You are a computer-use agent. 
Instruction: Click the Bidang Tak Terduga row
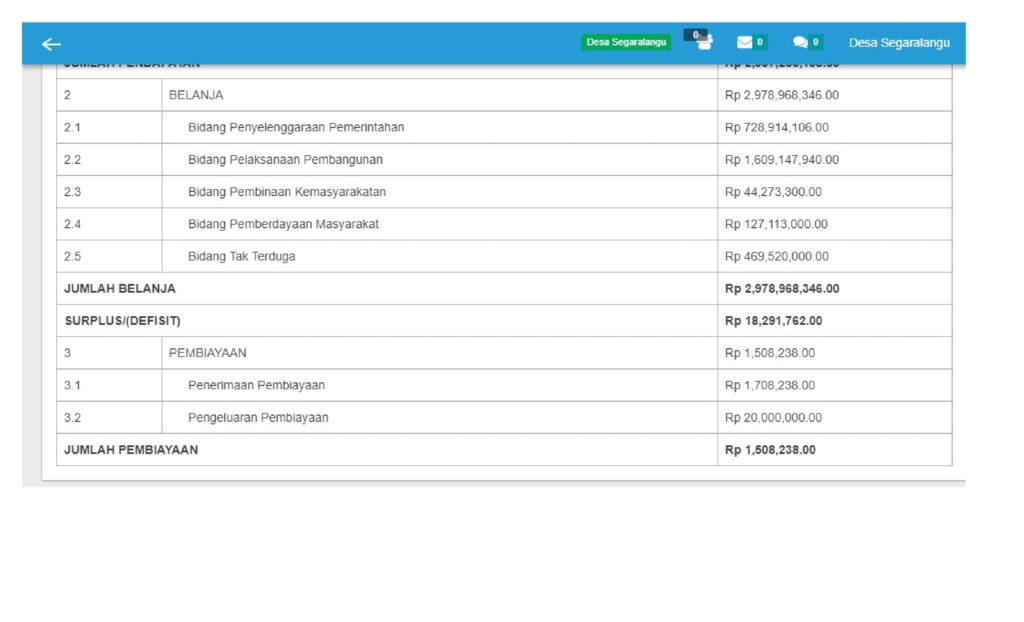[x=241, y=256]
